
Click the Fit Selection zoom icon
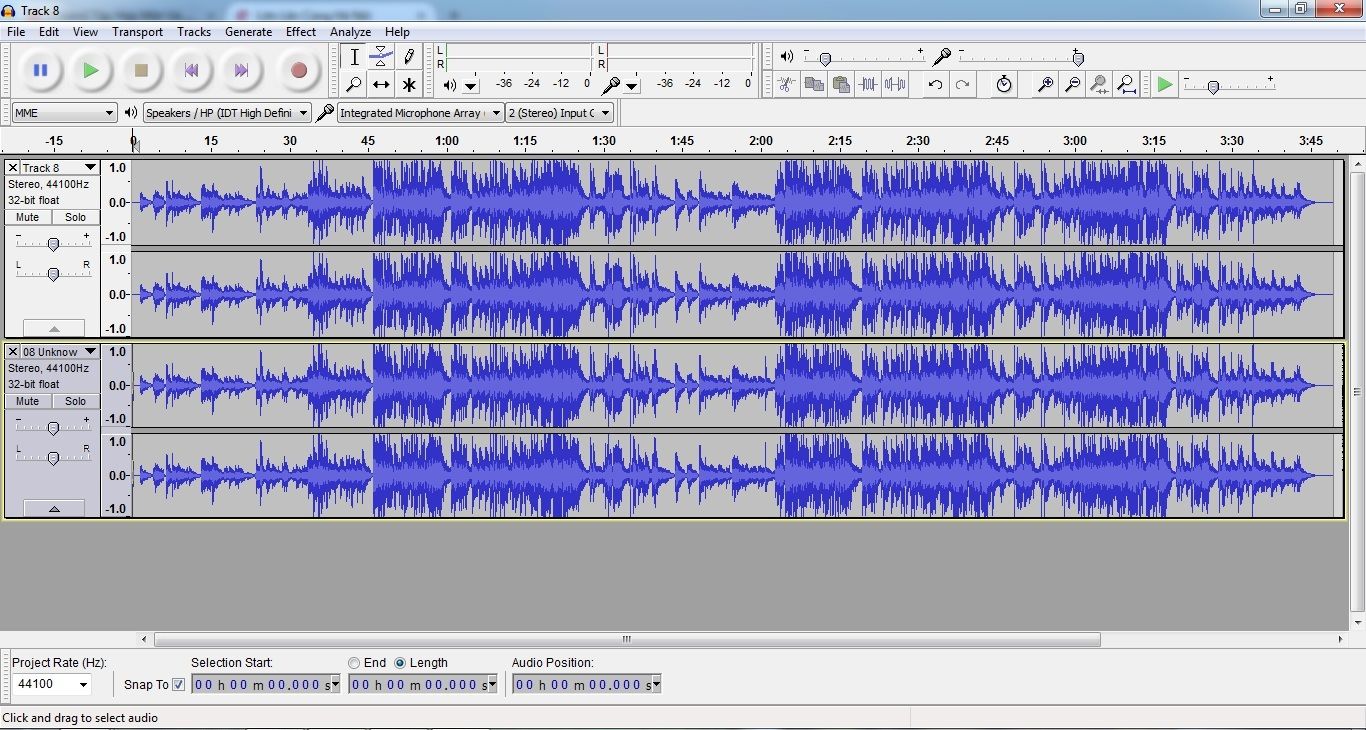tap(1099, 85)
